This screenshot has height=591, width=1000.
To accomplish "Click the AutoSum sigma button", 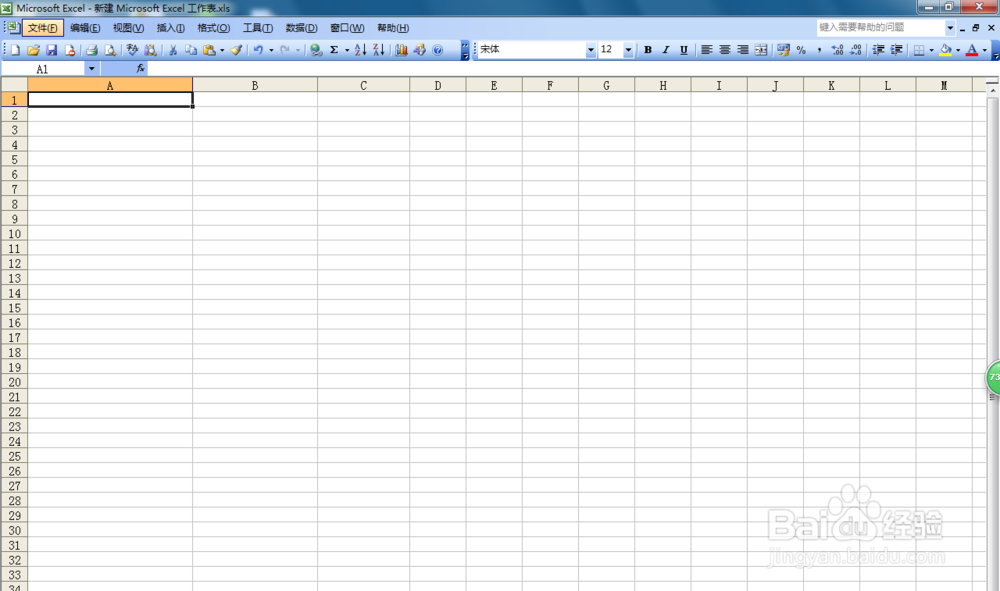I will 334,50.
